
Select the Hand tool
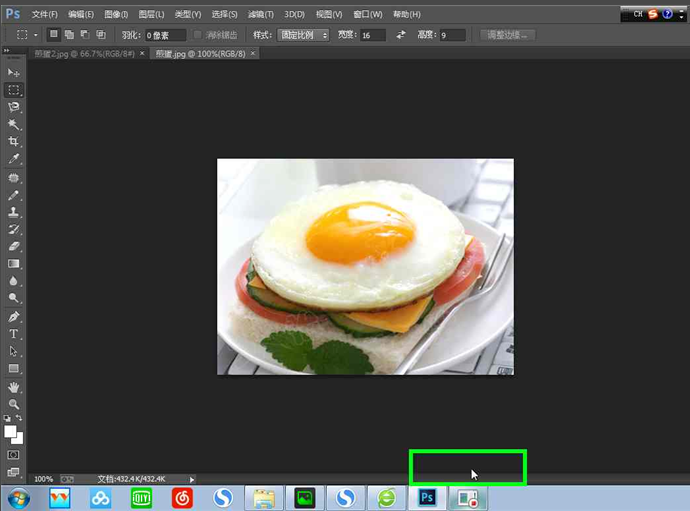point(14,387)
